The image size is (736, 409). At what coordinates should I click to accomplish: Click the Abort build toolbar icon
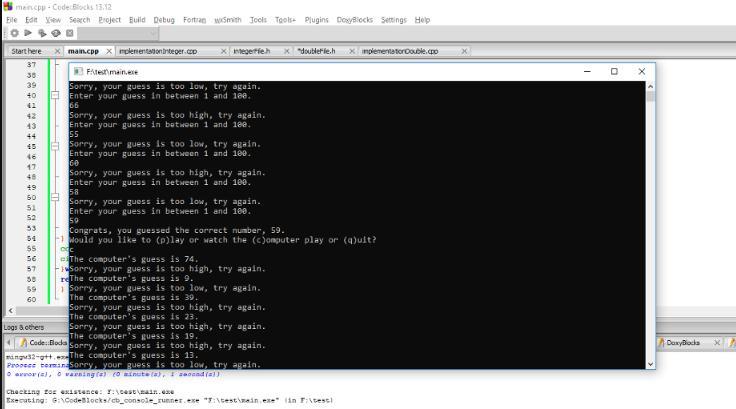pyautogui.click(x=69, y=33)
